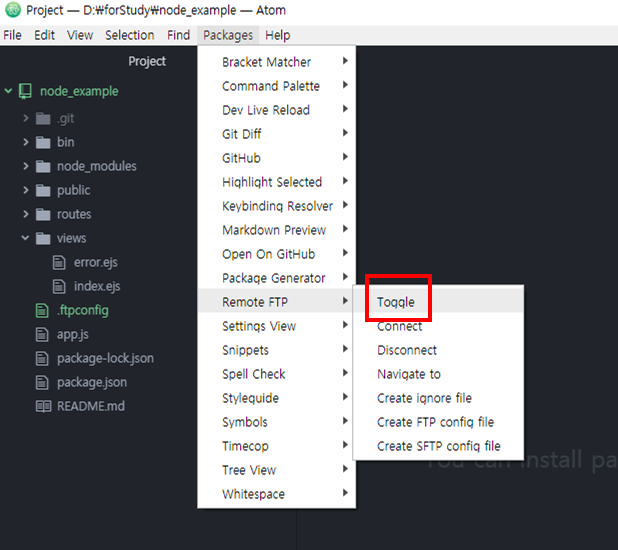The image size is (618, 550).
Task: Open Bracket Matcher submenu
Action: [x=276, y=62]
